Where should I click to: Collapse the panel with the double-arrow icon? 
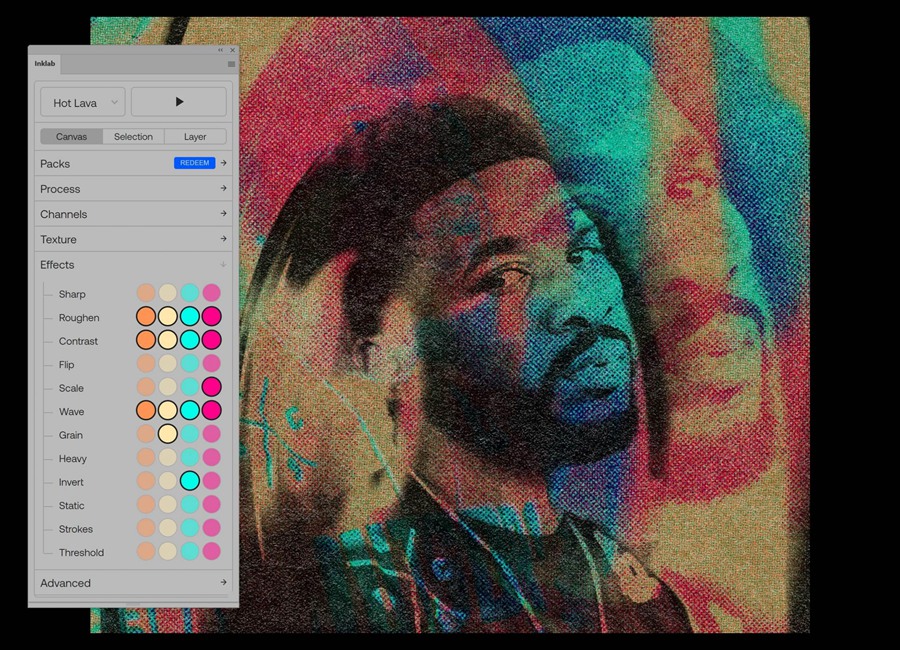(x=221, y=50)
